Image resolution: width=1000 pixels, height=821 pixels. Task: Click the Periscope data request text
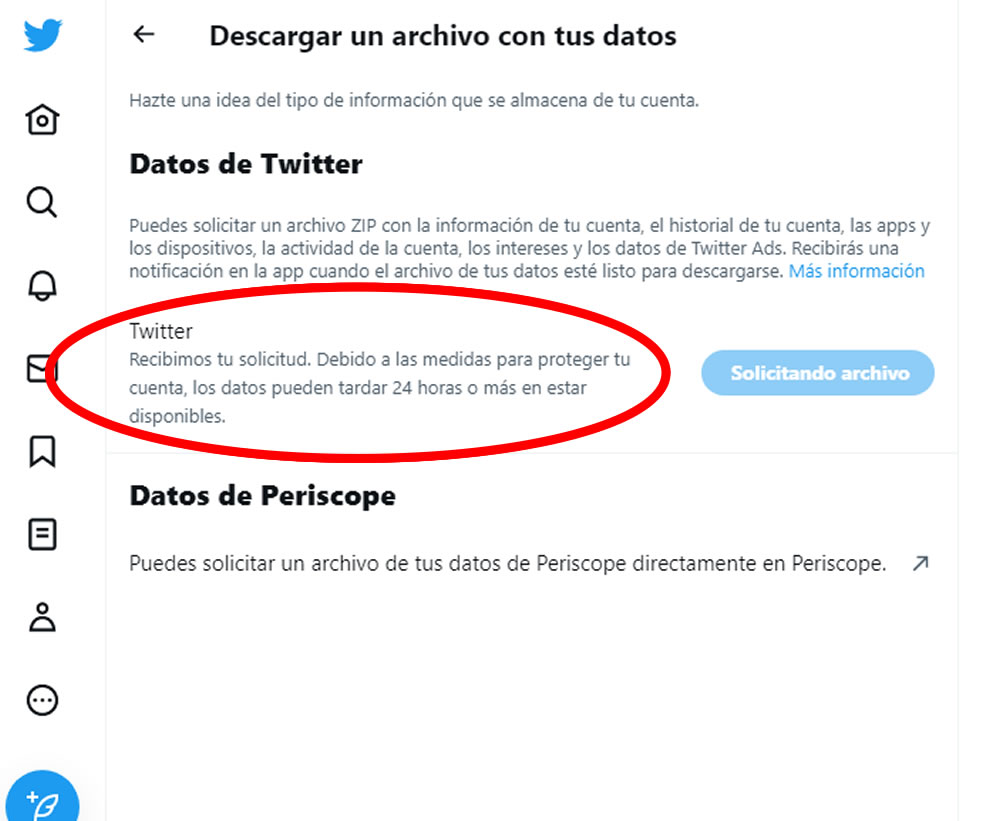tap(508, 563)
